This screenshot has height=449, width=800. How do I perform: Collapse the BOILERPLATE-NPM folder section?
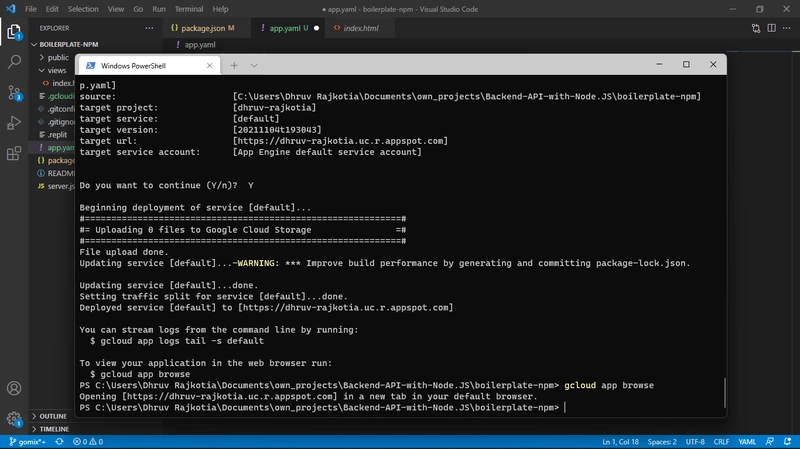[x=69, y=44]
